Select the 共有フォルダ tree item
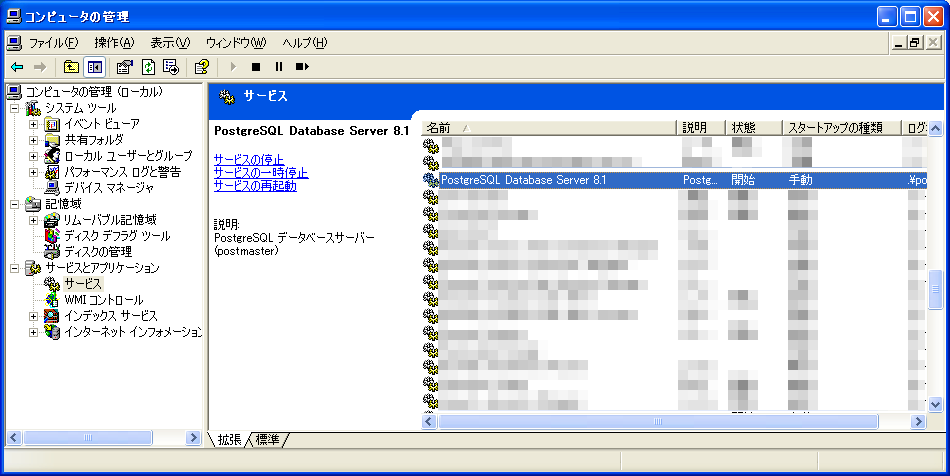This screenshot has height=476, width=950. [x=94, y=140]
